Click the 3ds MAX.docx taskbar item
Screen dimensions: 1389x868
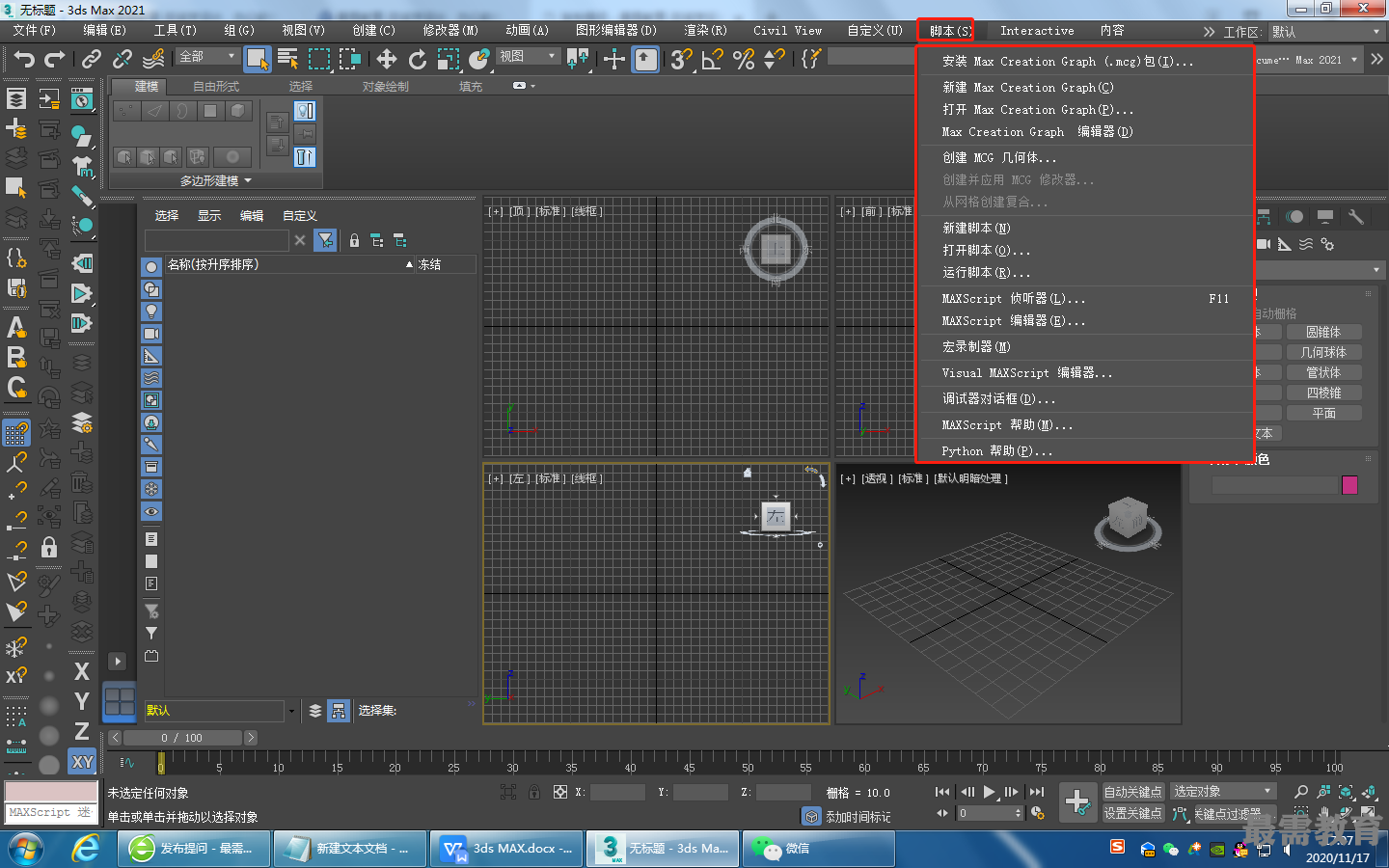505,849
